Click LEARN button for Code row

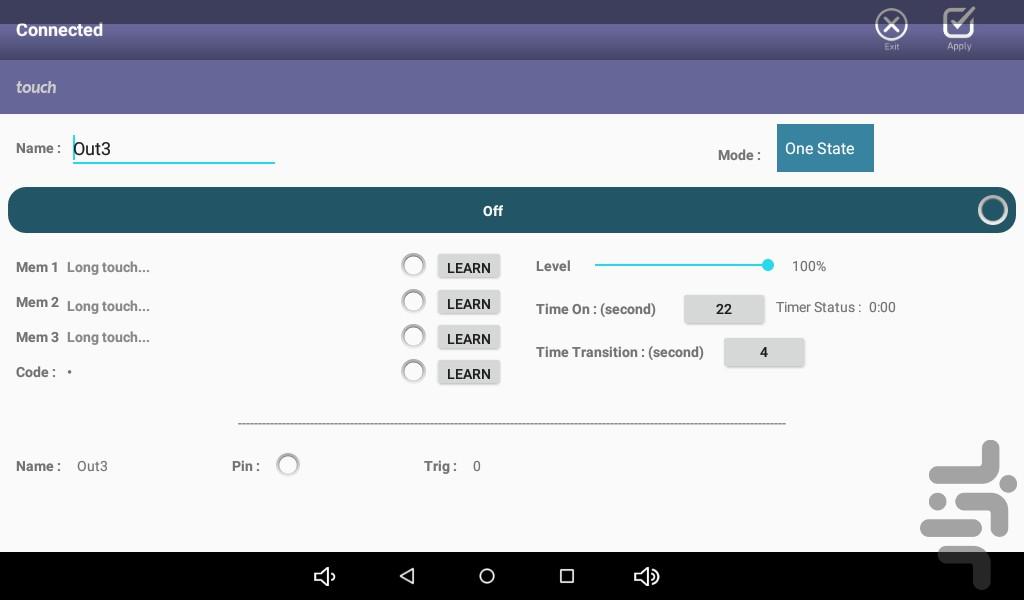pyautogui.click(x=468, y=373)
